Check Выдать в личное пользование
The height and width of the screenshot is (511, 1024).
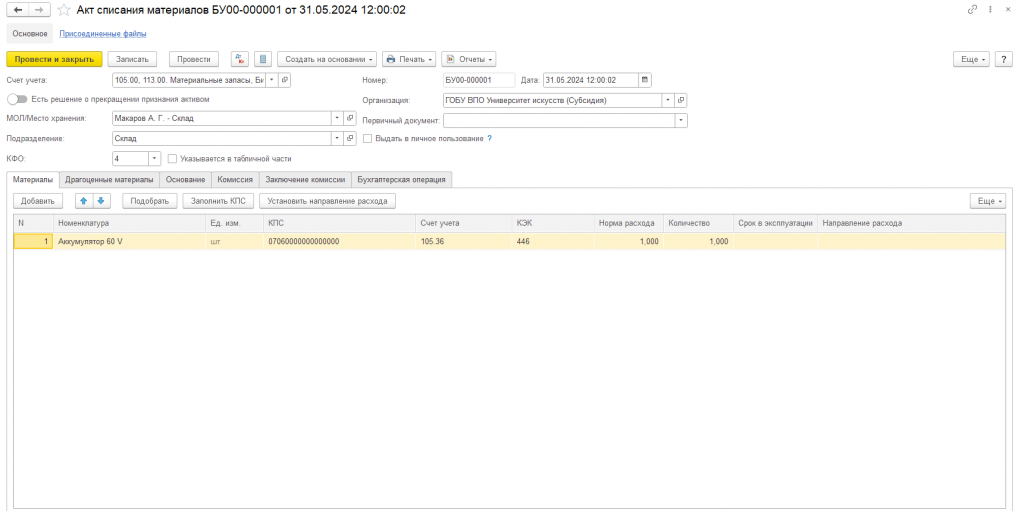click(368, 139)
